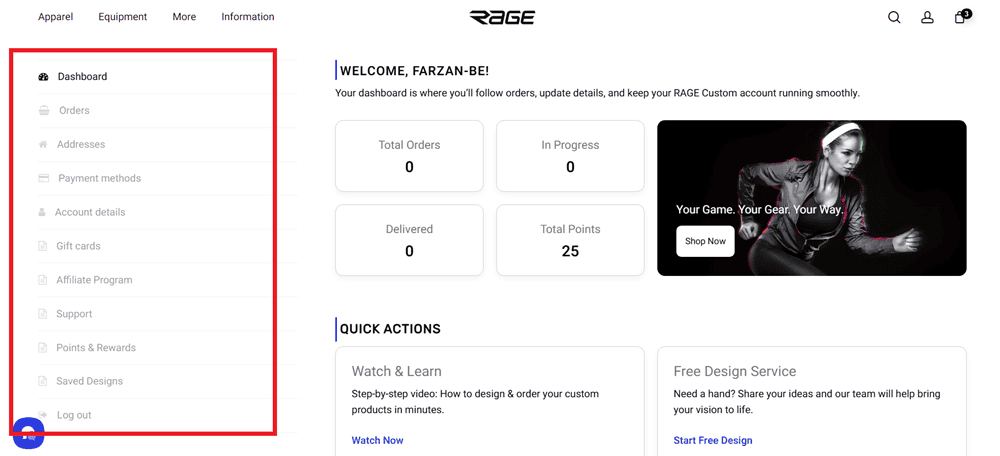Open the shopping bag cart icon
The width and height of the screenshot is (1000, 456).
pos(960,17)
